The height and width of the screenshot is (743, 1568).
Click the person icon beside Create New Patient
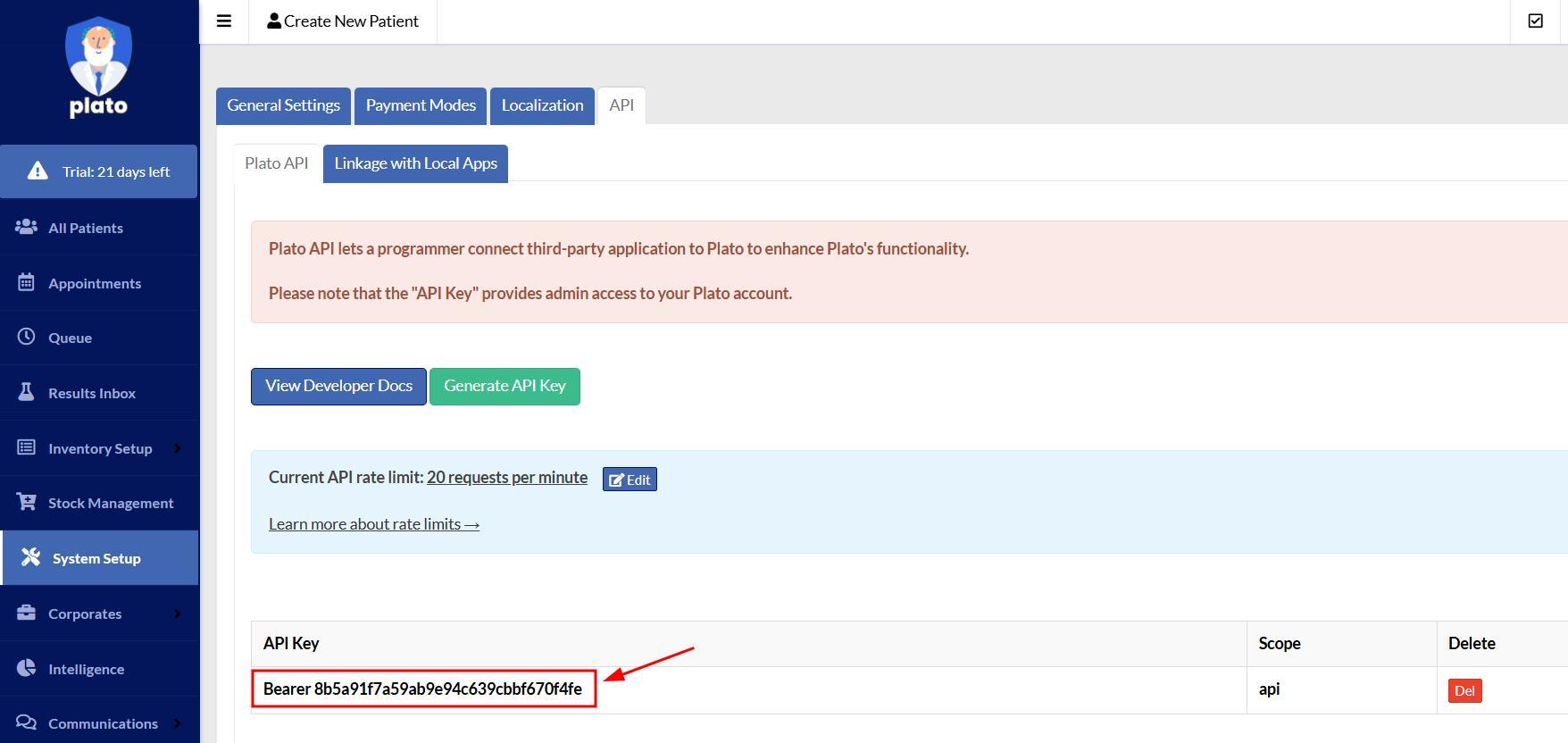click(x=274, y=21)
